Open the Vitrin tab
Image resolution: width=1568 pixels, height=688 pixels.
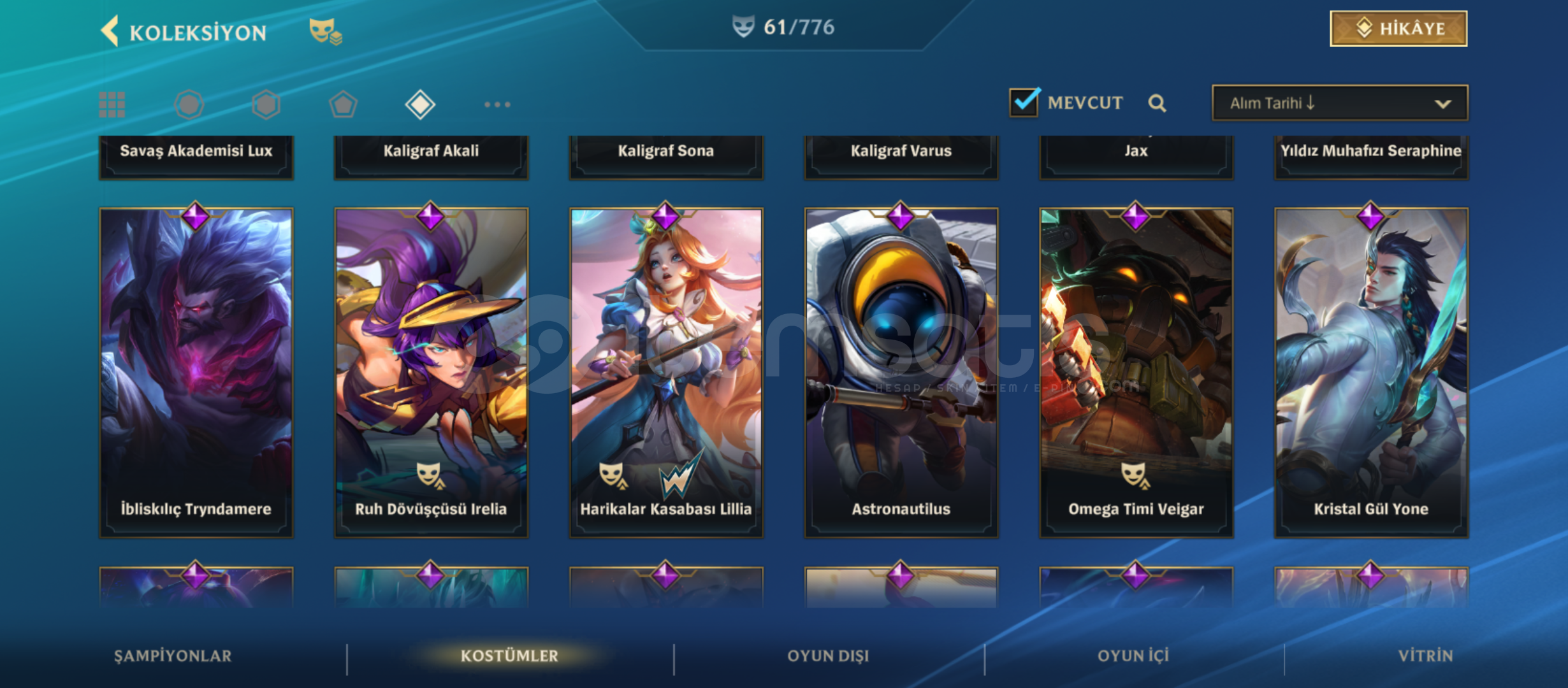(1426, 656)
